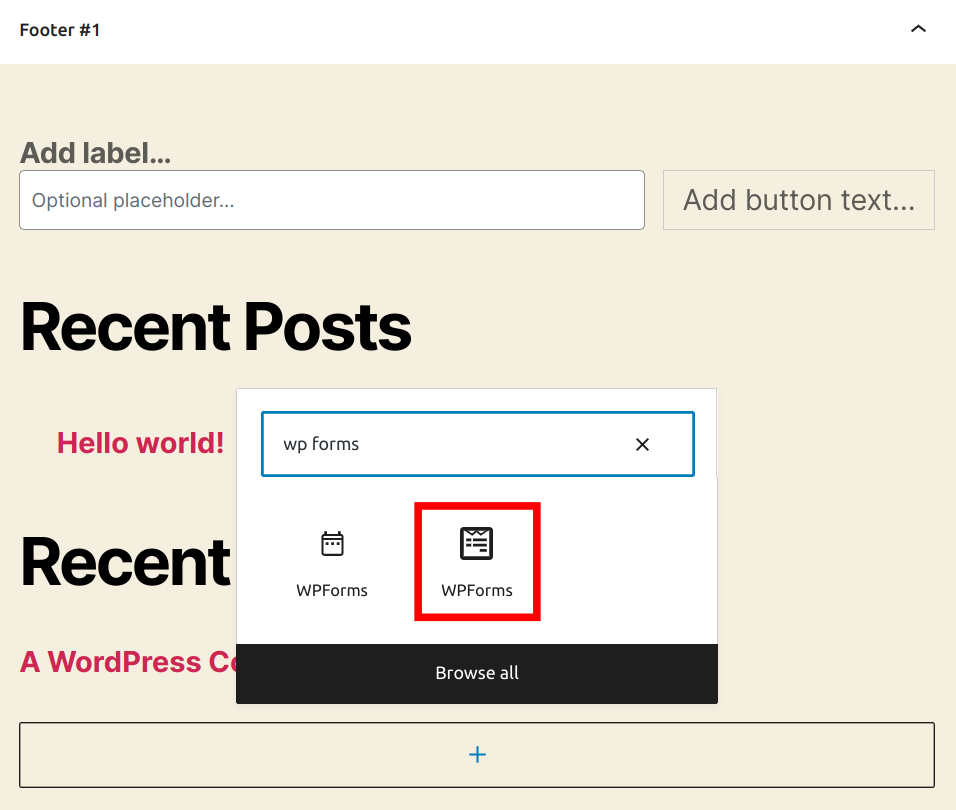The image size is (956, 810).
Task: Select the 'Recent Posts' heading
Action: click(216, 327)
